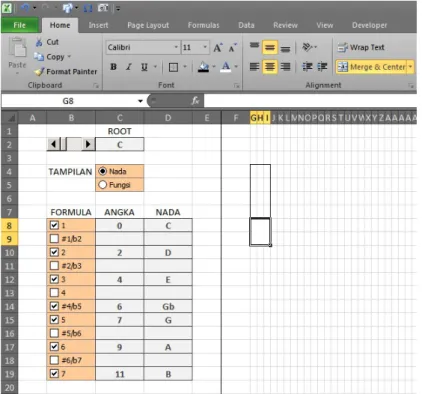Click Decrease Indent icon

coord(307,67)
